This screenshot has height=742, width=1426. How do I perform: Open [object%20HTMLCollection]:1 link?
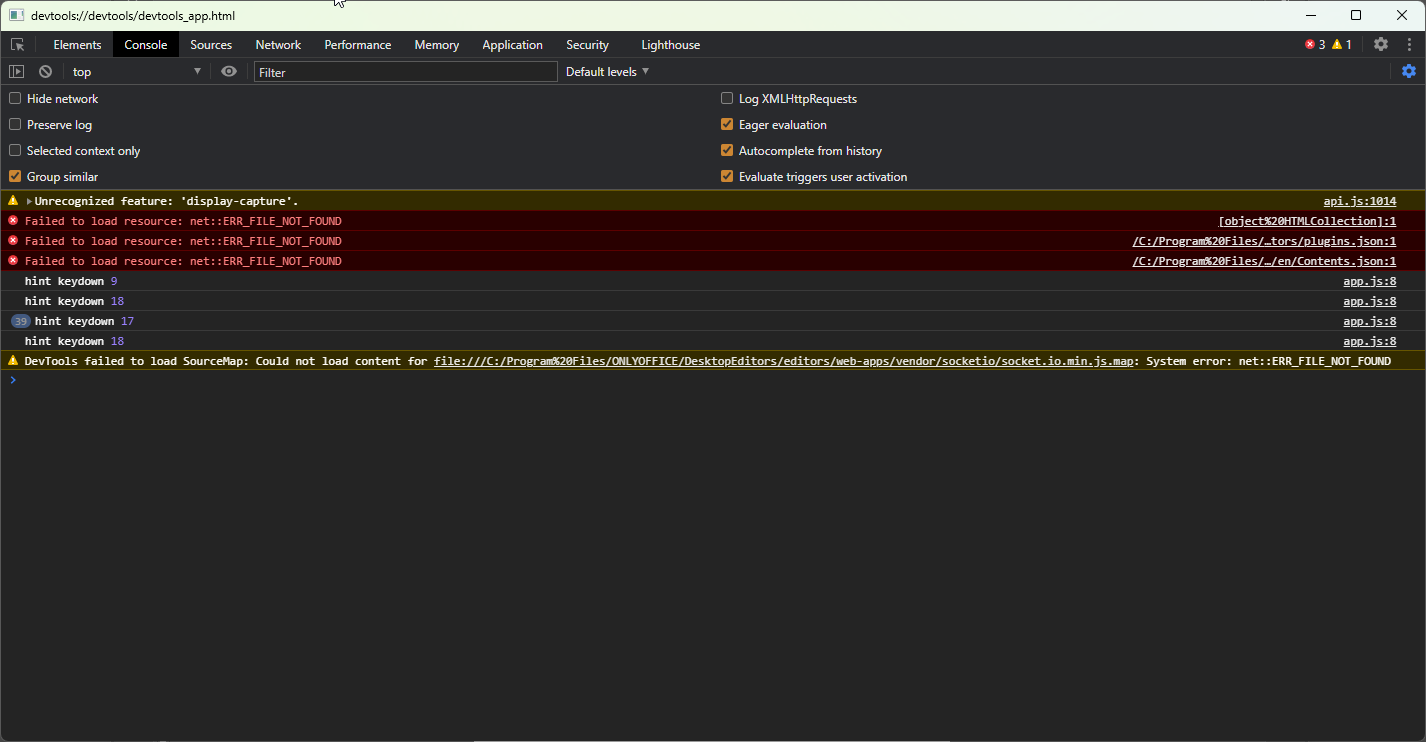[1307, 221]
